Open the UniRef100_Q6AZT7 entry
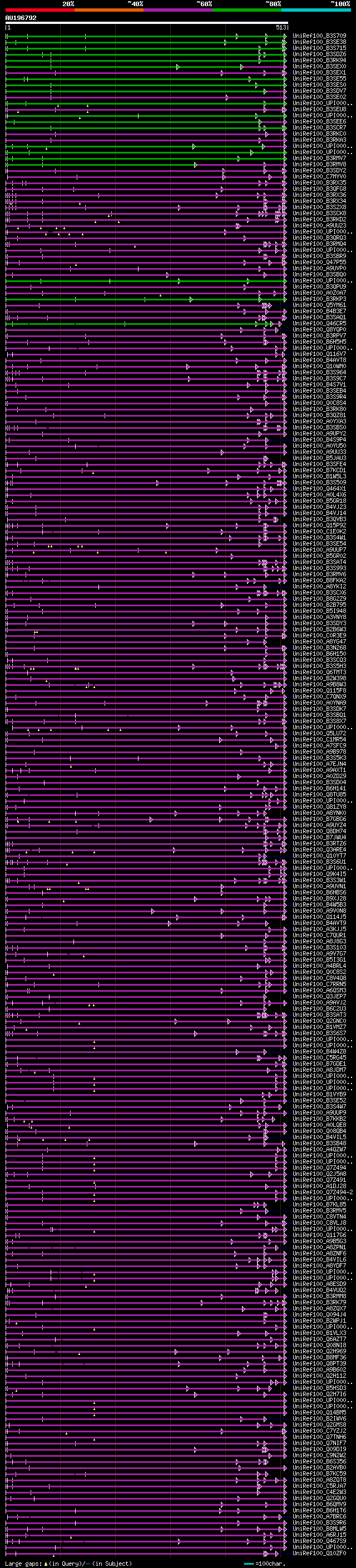Screen dimensions: 356x1568 pos(319,1338)
